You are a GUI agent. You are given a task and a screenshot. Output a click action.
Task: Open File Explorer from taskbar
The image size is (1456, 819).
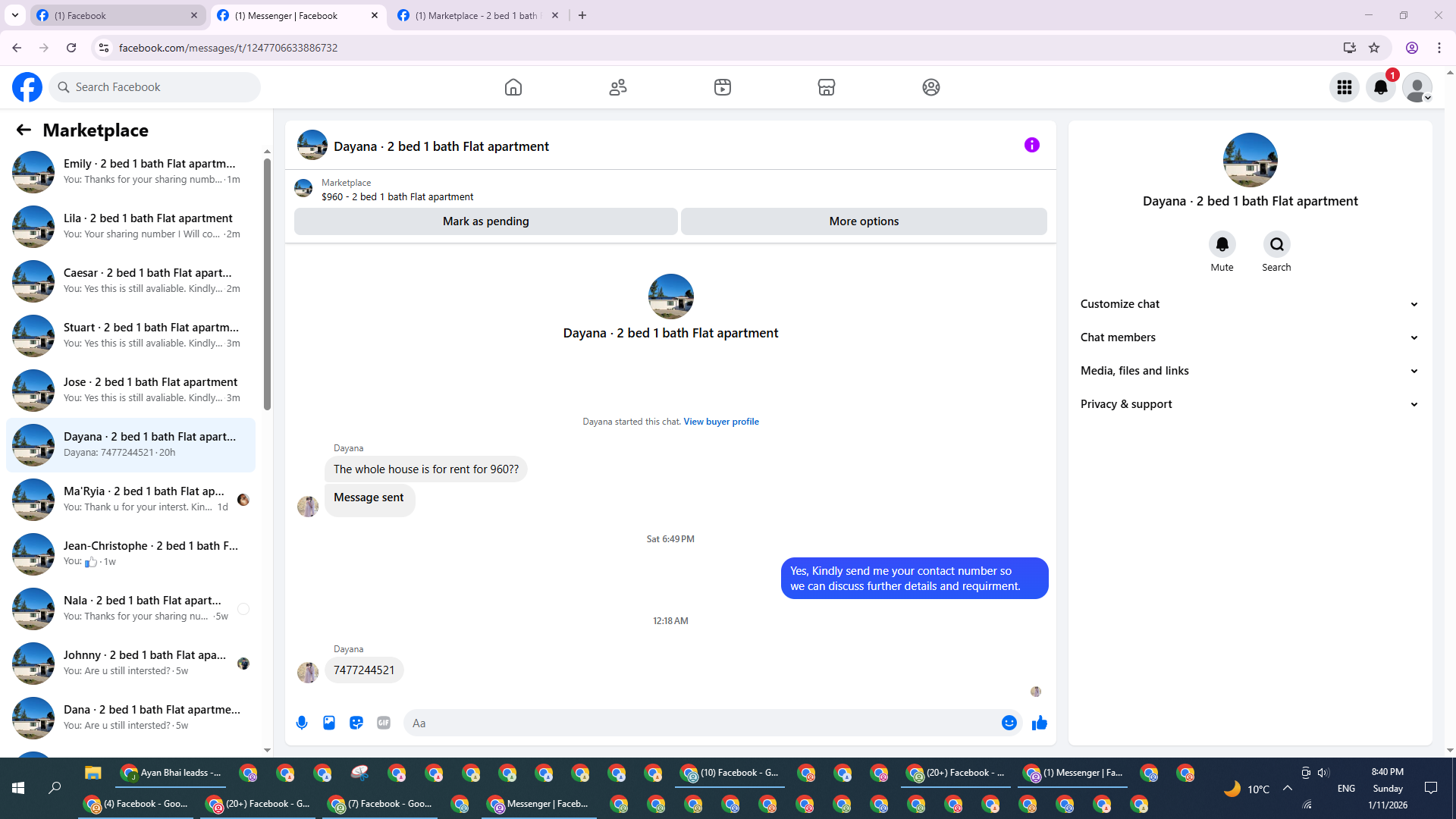tap(93, 773)
